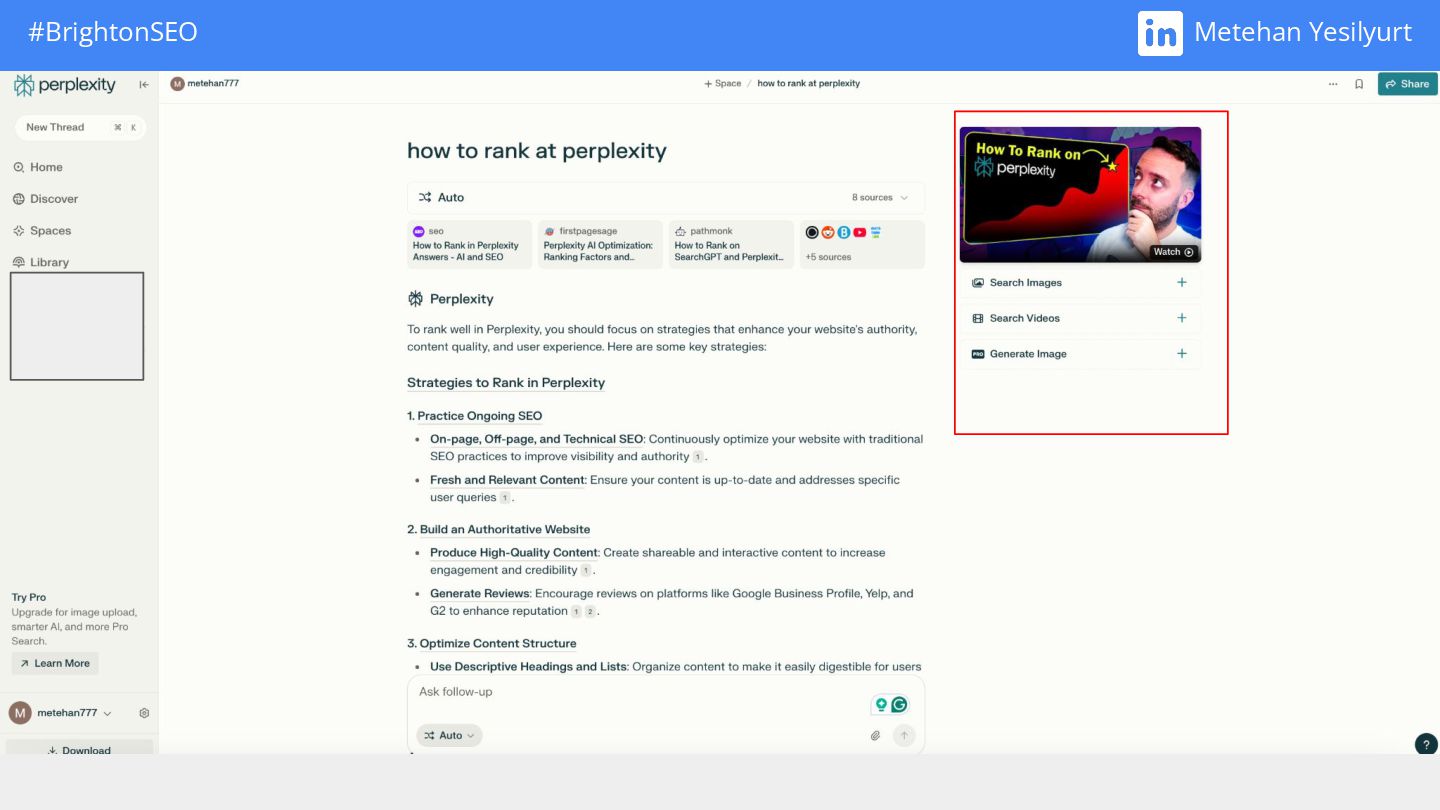Click the plus next to Generate Image

(1182, 354)
